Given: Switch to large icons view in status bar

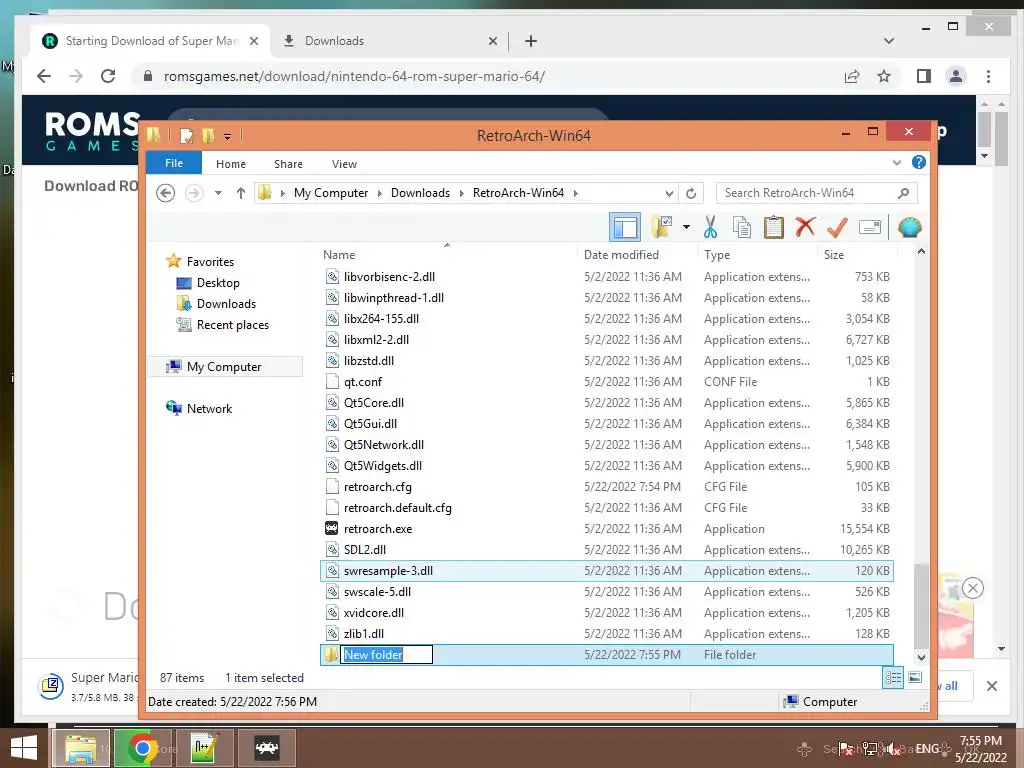Looking at the screenshot, I should [915, 678].
